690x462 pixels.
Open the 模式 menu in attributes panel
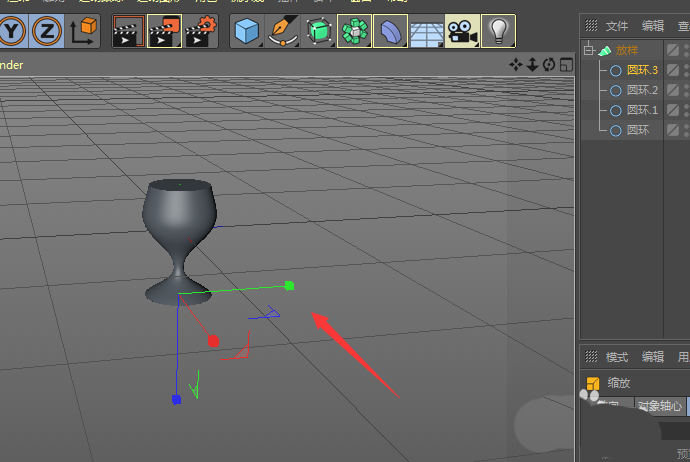(x=617, y=357)
